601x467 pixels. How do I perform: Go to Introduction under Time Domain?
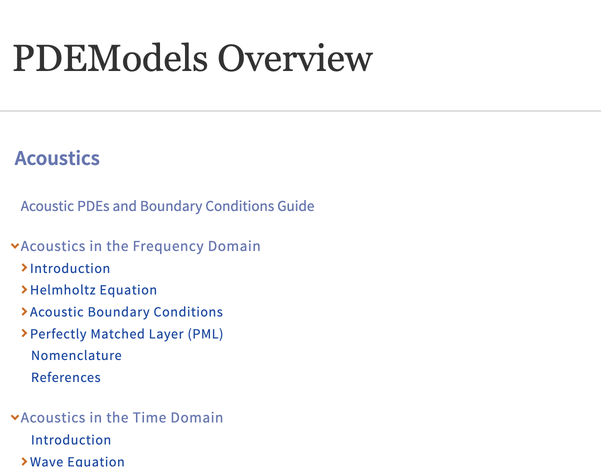pos(71,440)
